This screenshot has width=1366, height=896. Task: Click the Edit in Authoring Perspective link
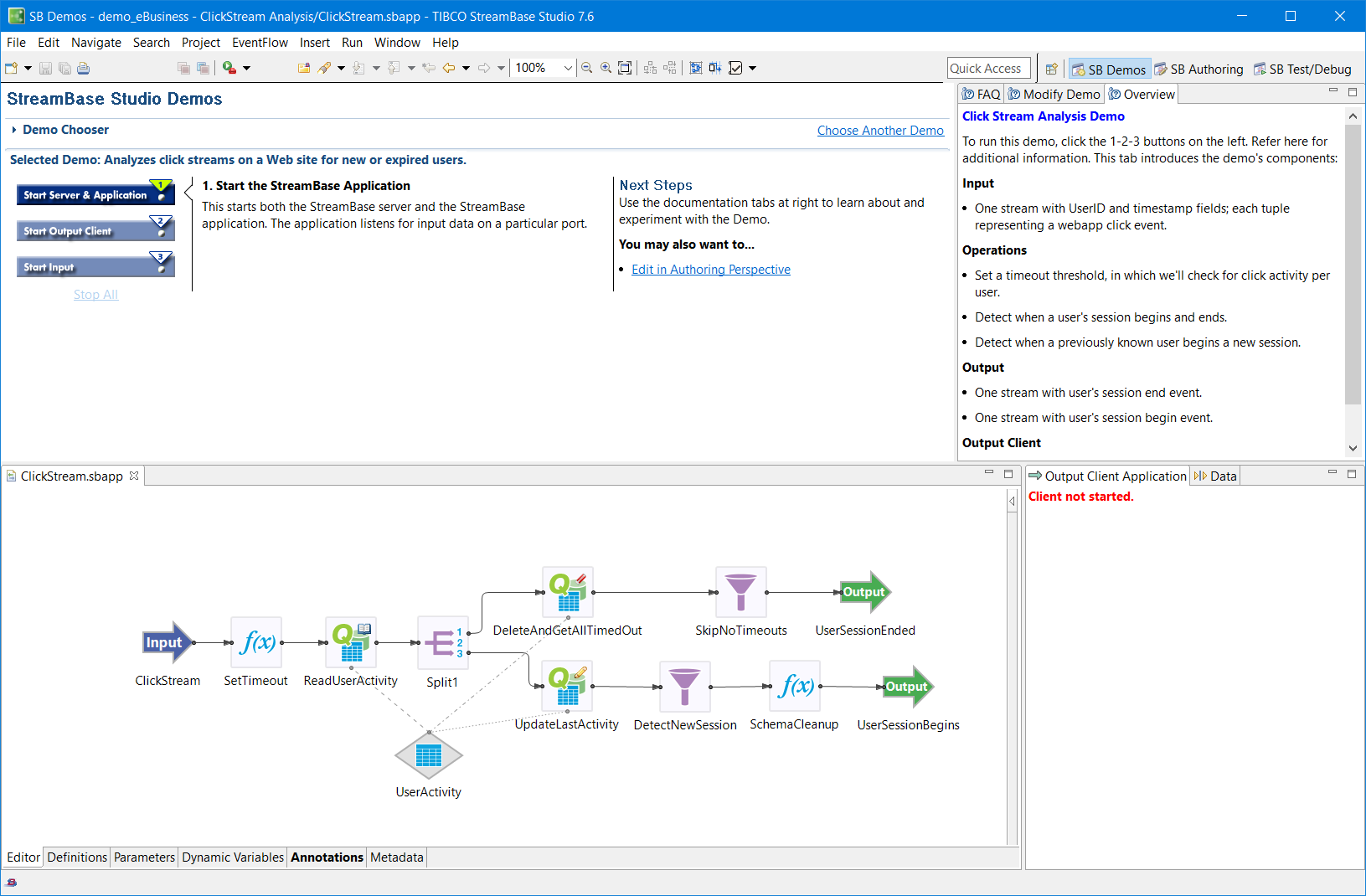click(710, 270)
